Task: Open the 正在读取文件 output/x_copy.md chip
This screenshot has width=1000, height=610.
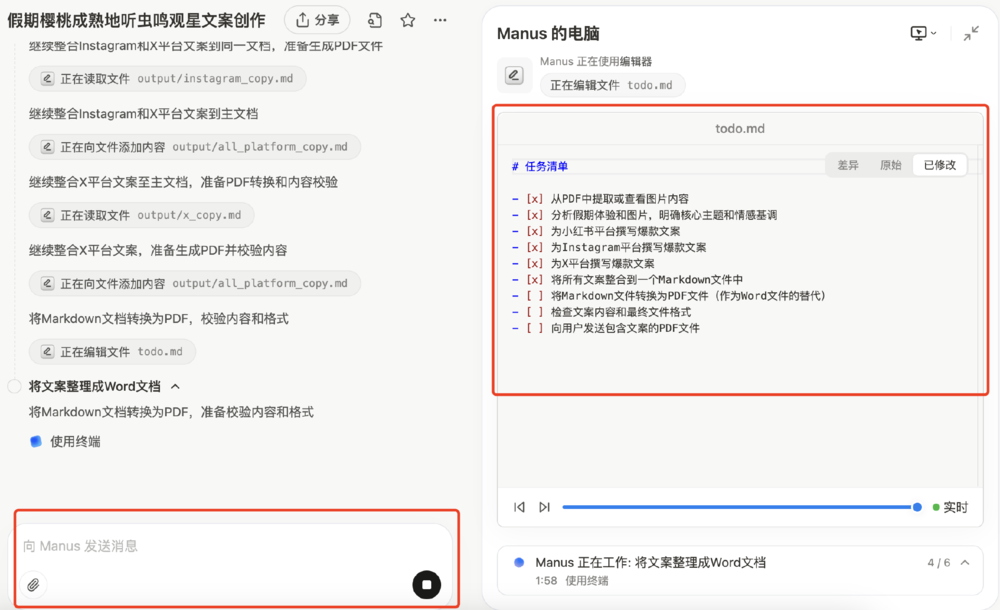Action: coord(141,215)
